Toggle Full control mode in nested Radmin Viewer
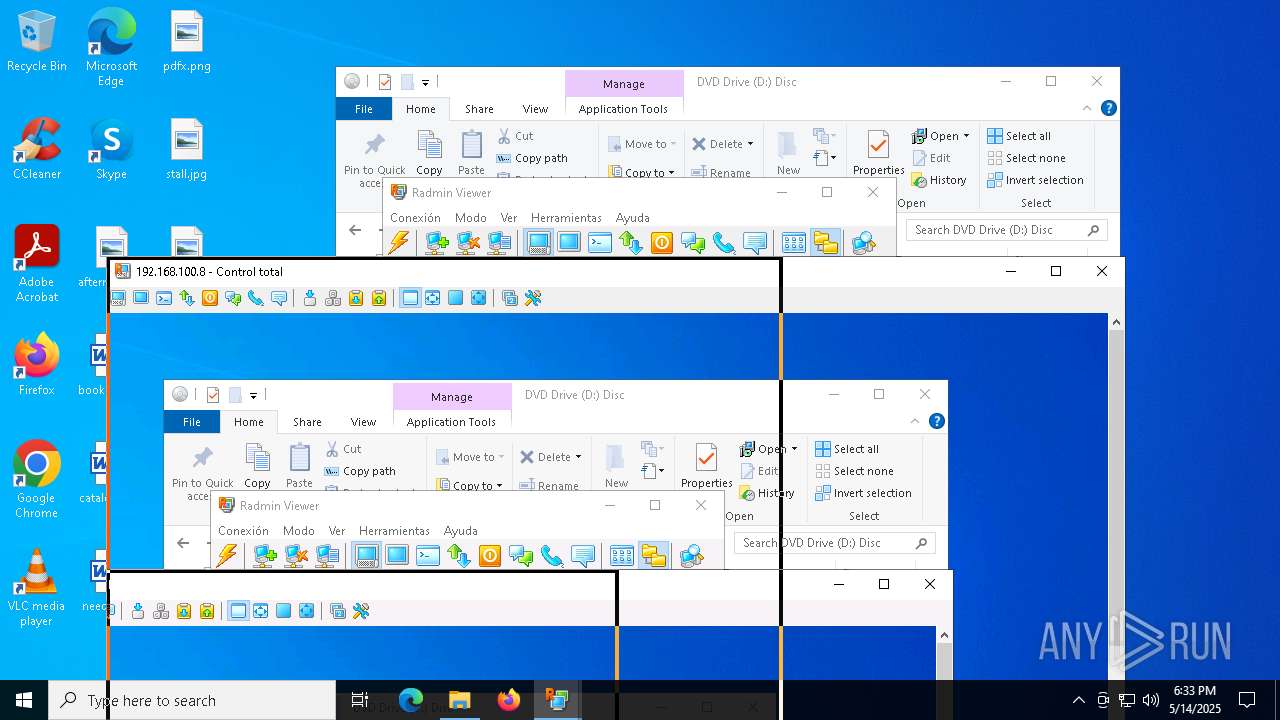 [366, 555]
